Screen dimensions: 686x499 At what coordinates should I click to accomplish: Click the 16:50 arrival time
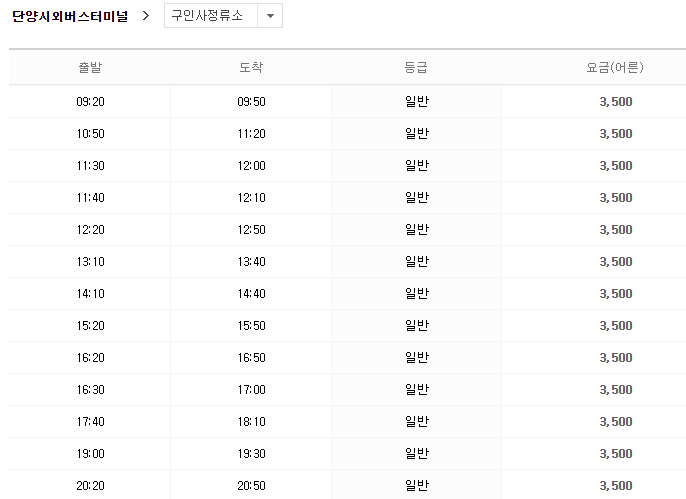pos(251,358)
